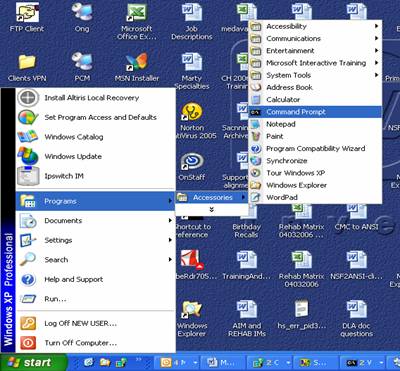
Task: Expand the Programs item in Start menu
Action: (x=95, y=201)
